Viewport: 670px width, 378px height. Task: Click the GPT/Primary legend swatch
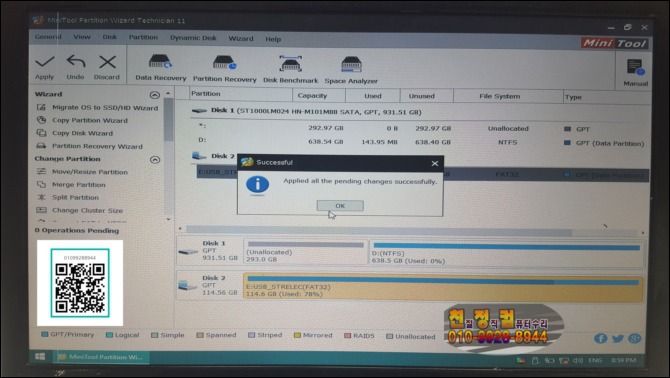[44, 334]
